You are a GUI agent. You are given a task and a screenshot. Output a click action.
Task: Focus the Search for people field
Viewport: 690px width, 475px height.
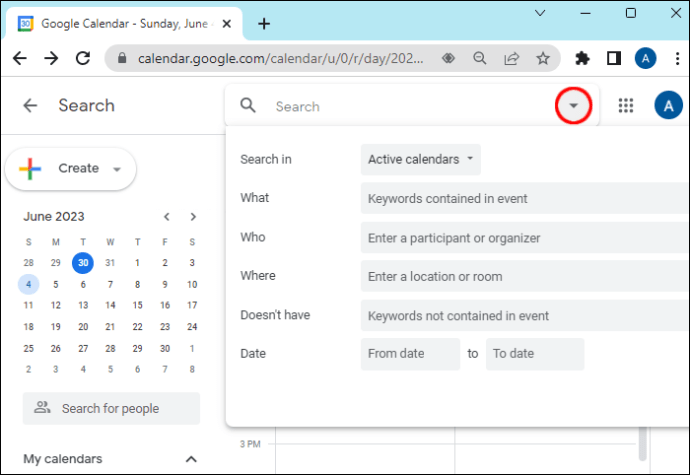tap(111, 408)
